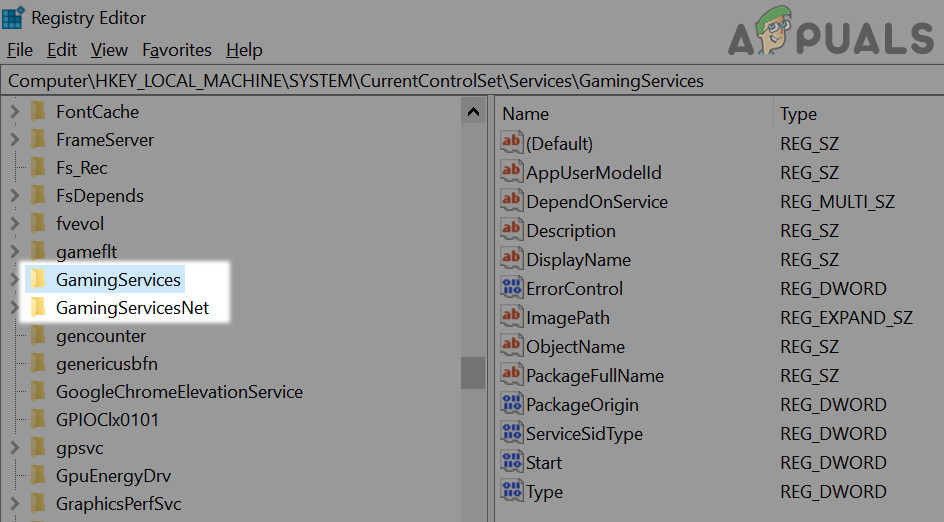Click the ImagePath string value icon
This screenshot has width=944, height=522.
(x=511, y=317)
